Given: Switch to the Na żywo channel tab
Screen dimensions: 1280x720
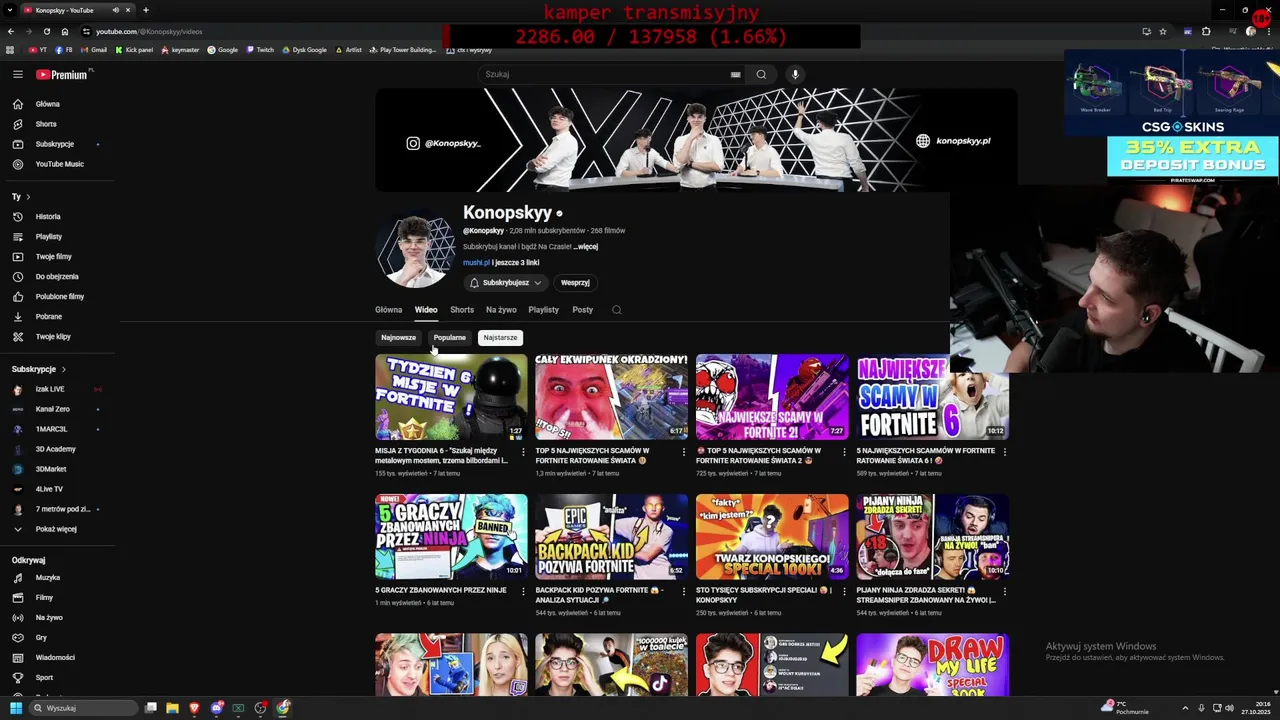Looking at the screenshot, I should pyautogui.click(x=501, y=310).
